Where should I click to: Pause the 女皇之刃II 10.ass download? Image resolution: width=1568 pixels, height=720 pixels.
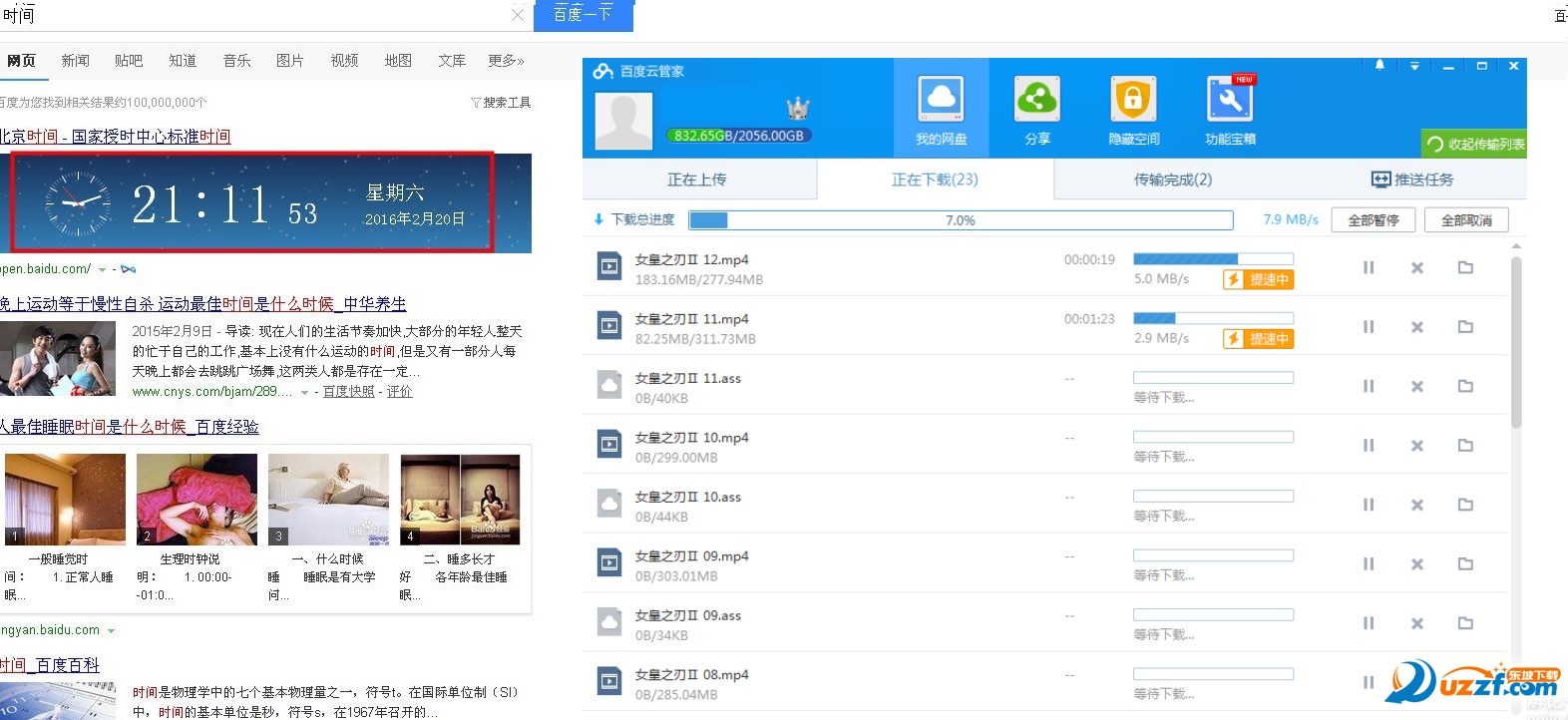1369,505
